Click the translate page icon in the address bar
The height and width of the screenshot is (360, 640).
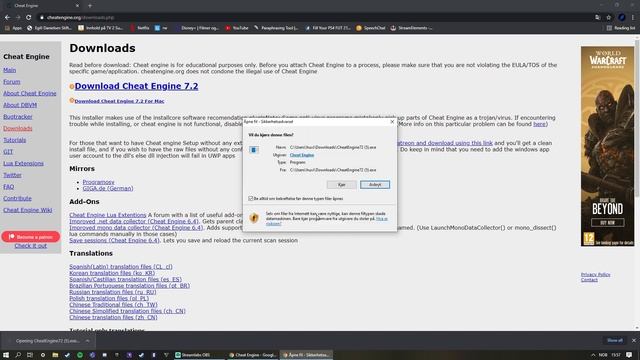click(x=598, y=18)
